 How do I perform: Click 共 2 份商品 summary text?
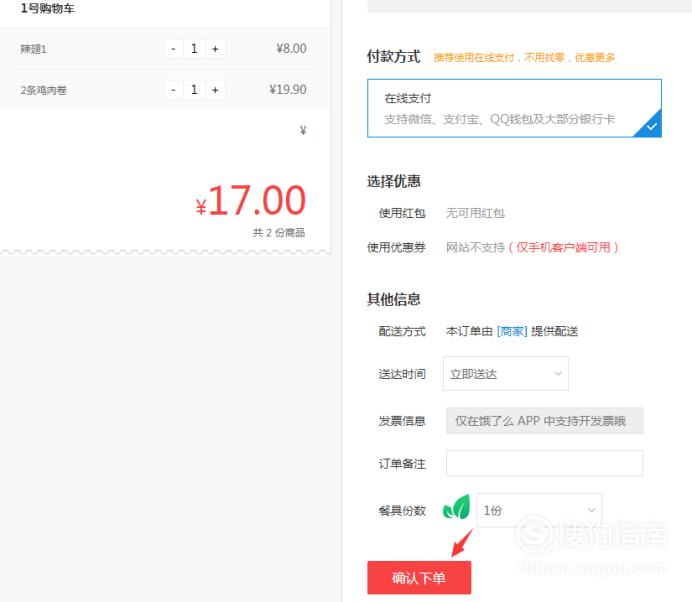pyautogui.click(x=279, y=233)
